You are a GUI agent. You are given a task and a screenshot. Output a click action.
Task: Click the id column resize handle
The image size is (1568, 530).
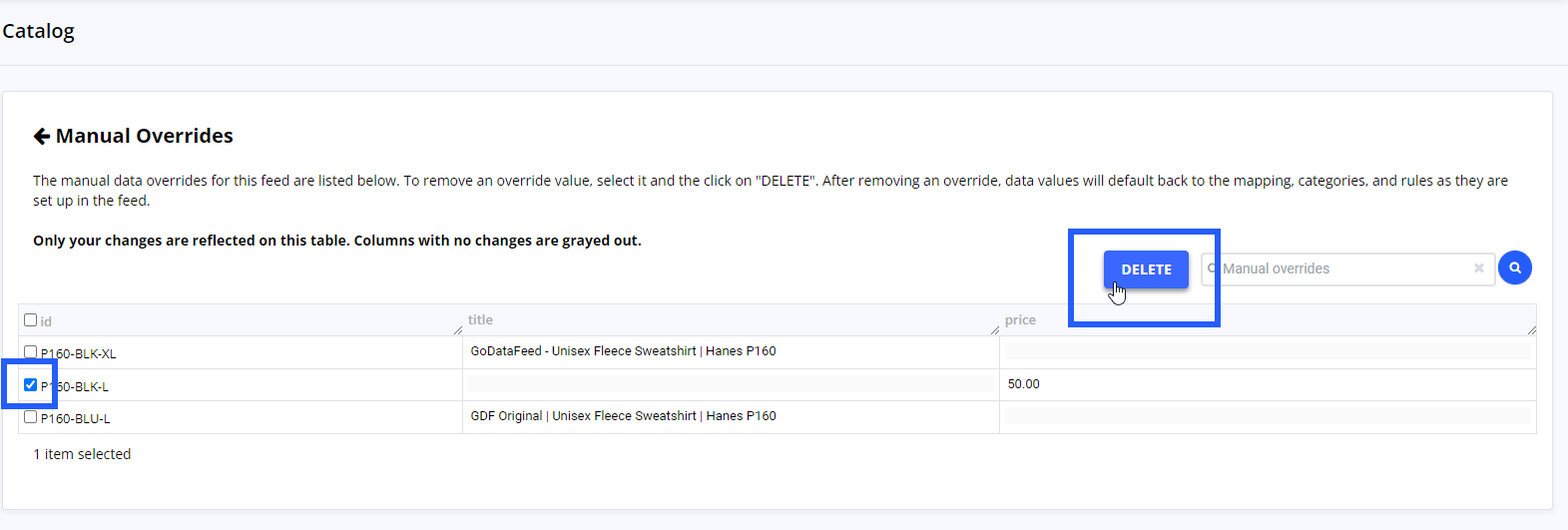click(x=458, y=330)
